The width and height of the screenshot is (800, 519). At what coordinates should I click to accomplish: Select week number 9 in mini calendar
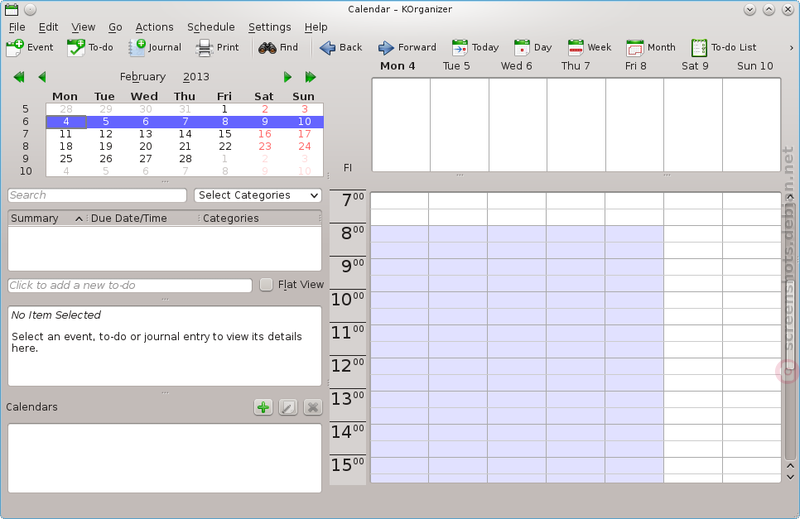tap(26, 159)
